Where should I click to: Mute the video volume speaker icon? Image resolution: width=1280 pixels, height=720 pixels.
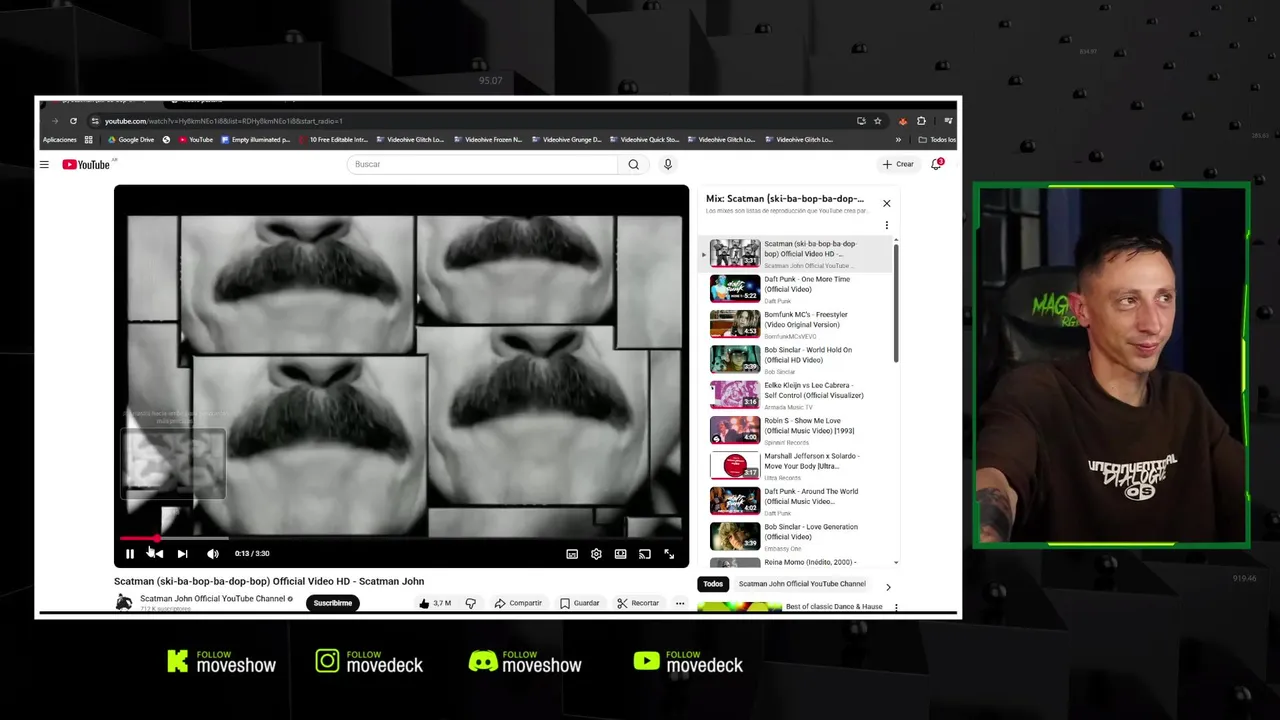pos(212,554)
